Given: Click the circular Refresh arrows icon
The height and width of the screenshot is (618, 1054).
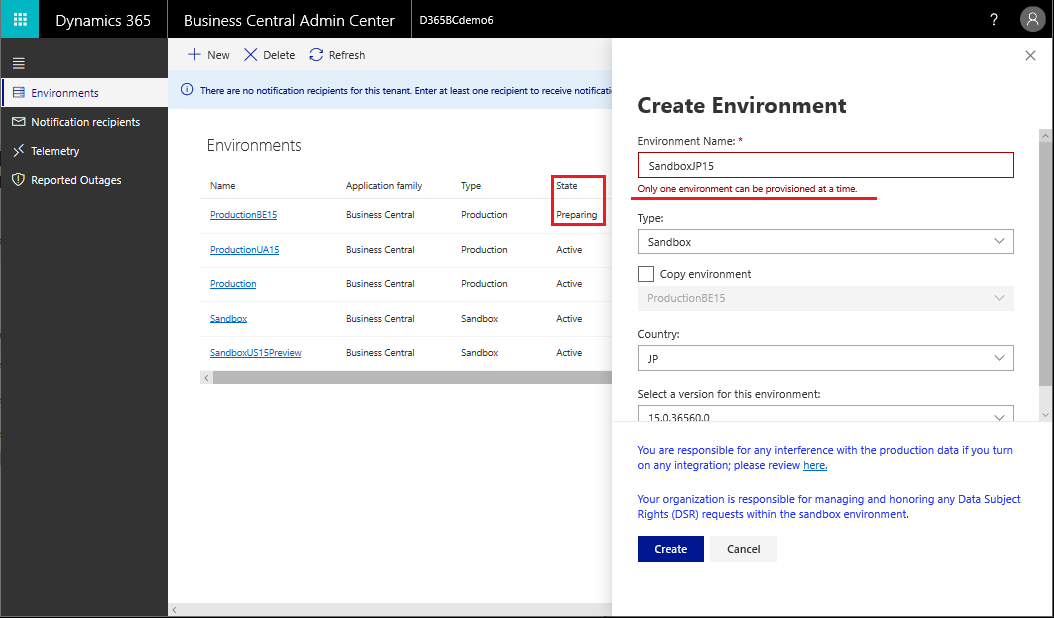Looking at the screenshot, I should tap(316, 54).
